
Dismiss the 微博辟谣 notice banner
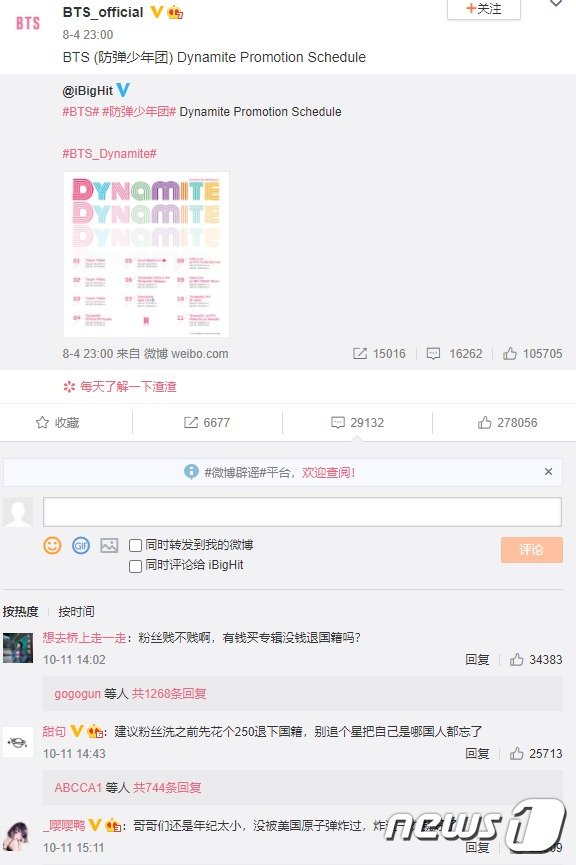pos(548,472)
